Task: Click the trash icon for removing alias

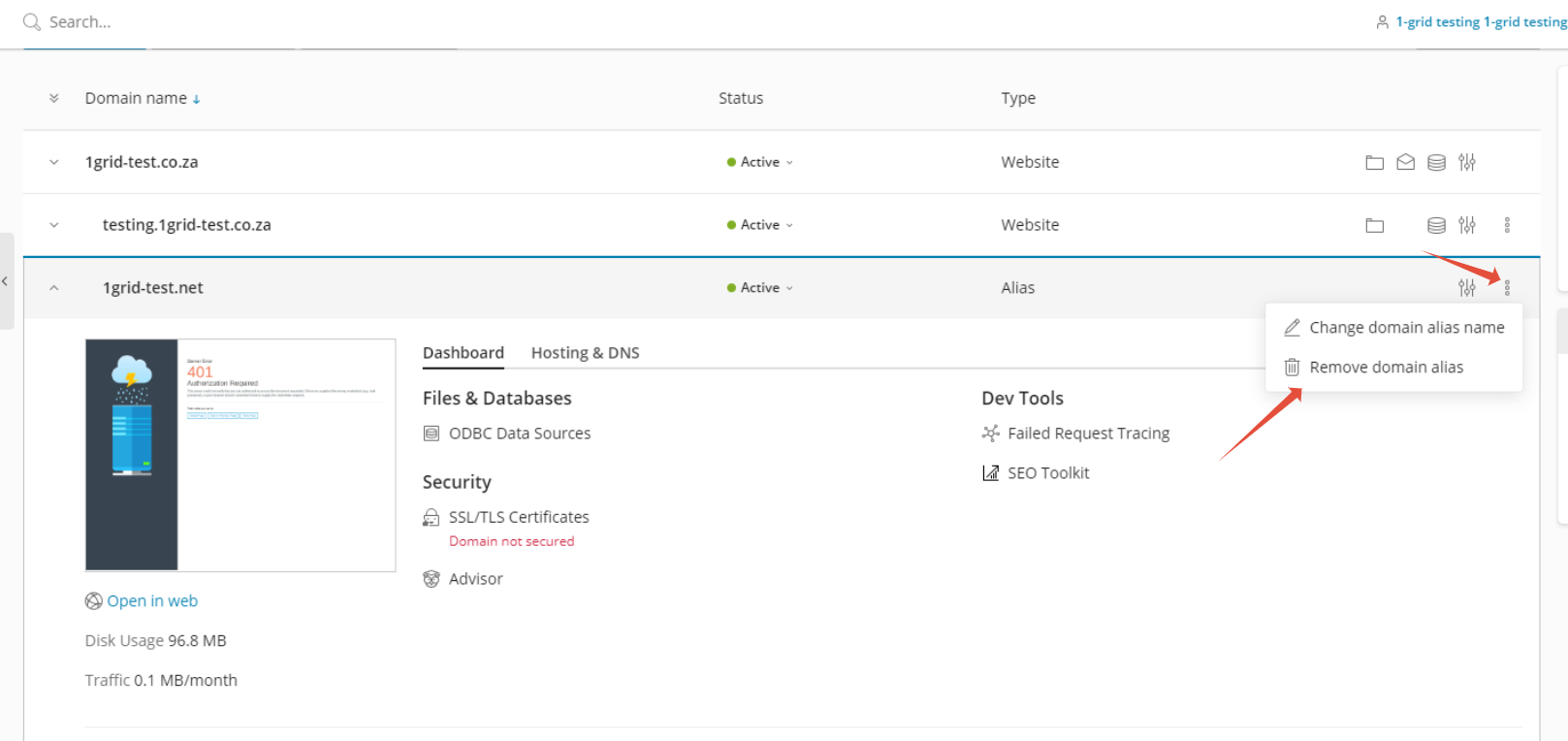Action: click(1292, 368)
